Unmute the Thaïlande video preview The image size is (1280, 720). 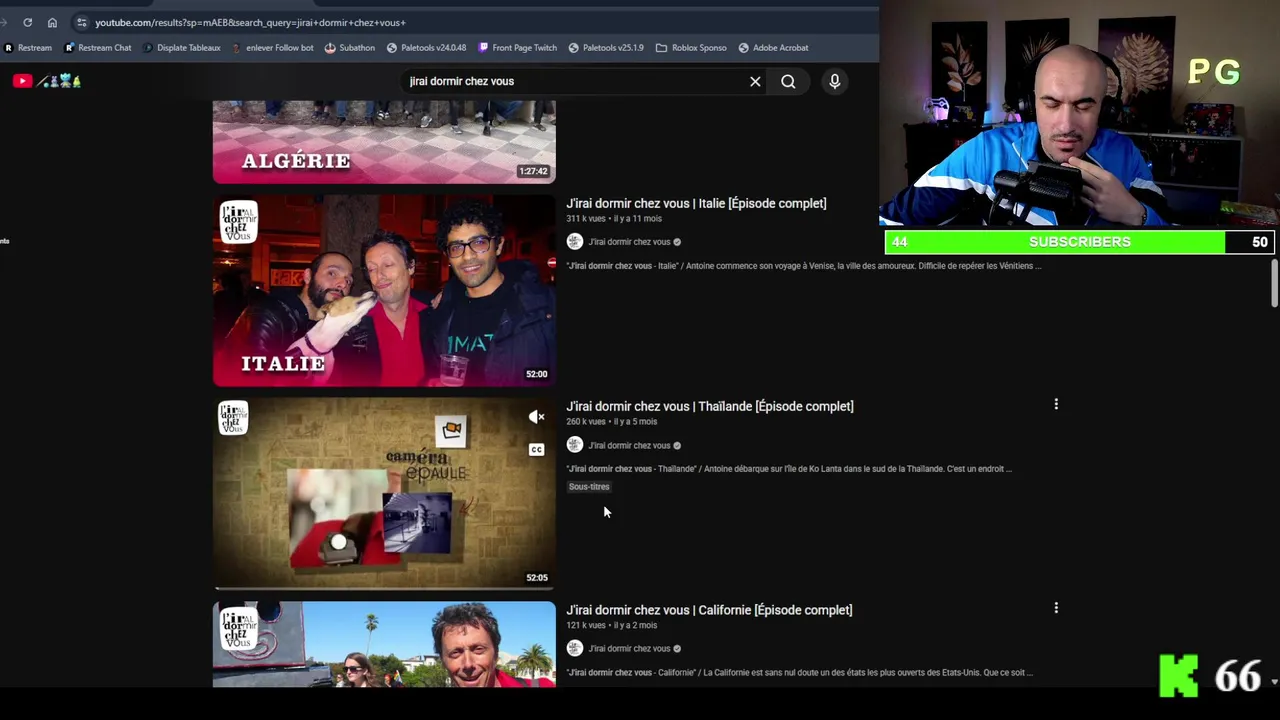coord(536,417)
